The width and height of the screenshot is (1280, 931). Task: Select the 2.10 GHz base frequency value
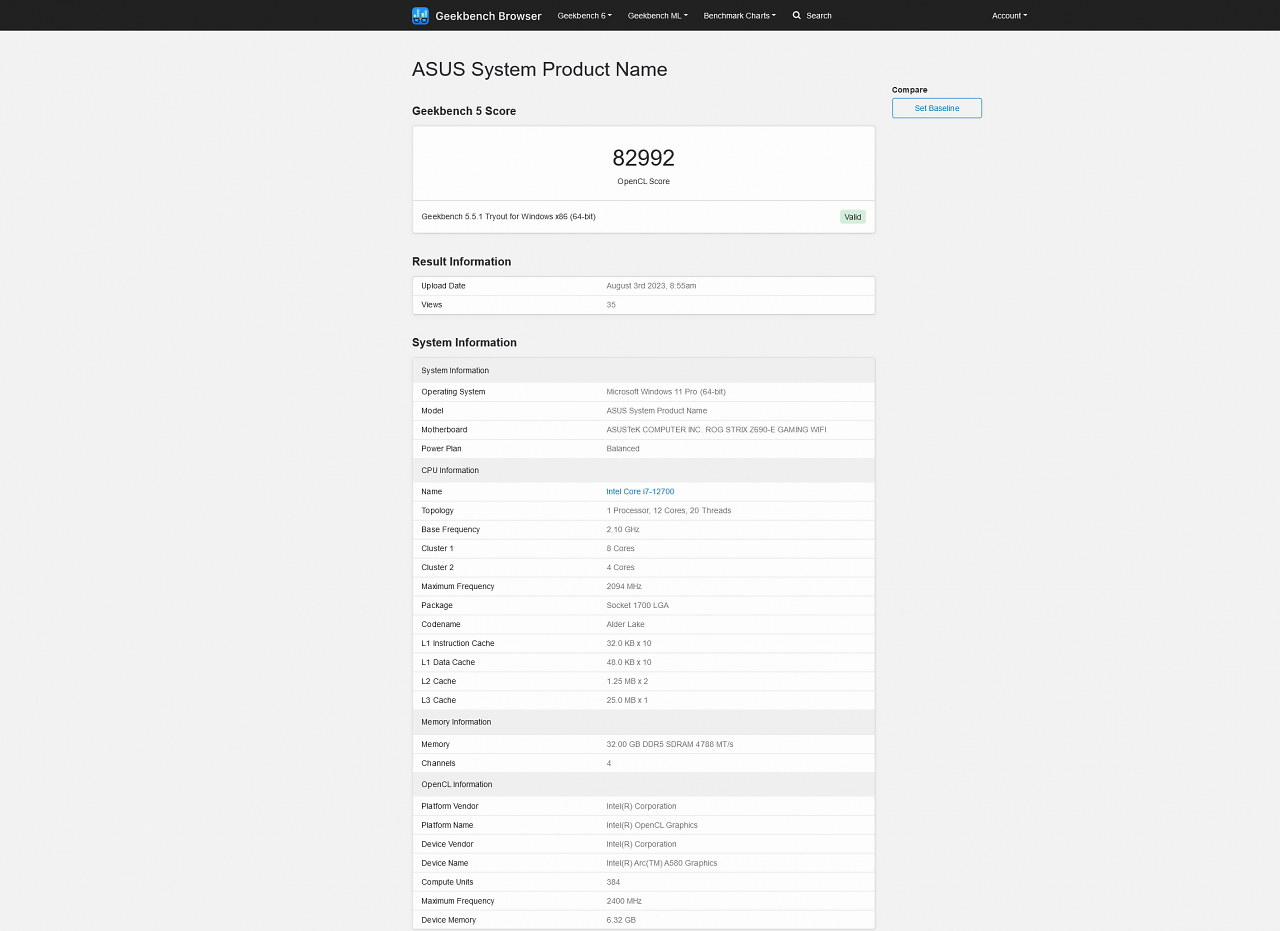[623, 529]
